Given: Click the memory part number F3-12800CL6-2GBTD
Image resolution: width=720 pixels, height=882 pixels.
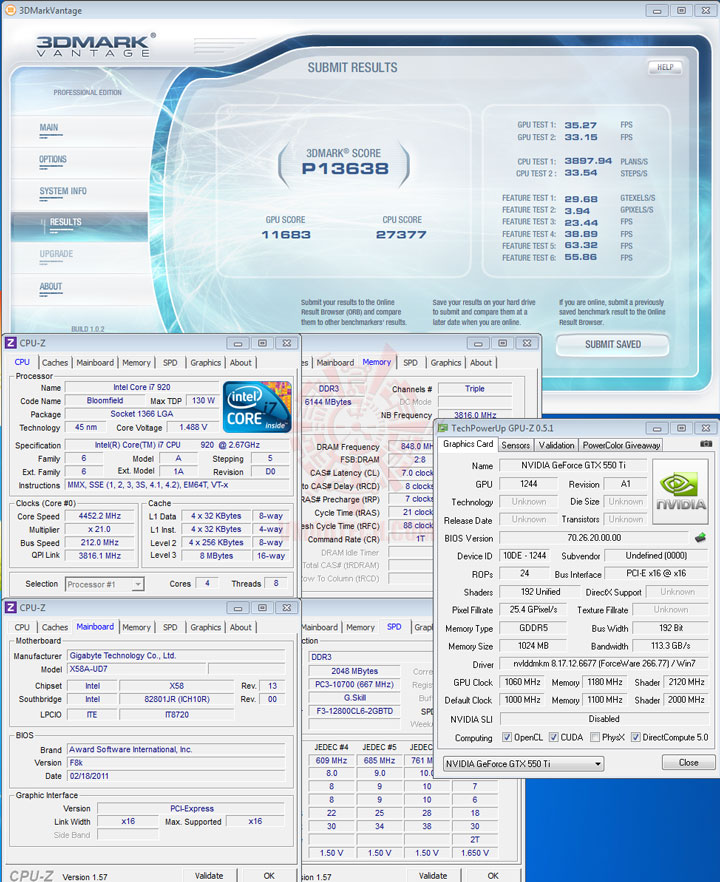Looking at the screenshot, I should [354, 711].
